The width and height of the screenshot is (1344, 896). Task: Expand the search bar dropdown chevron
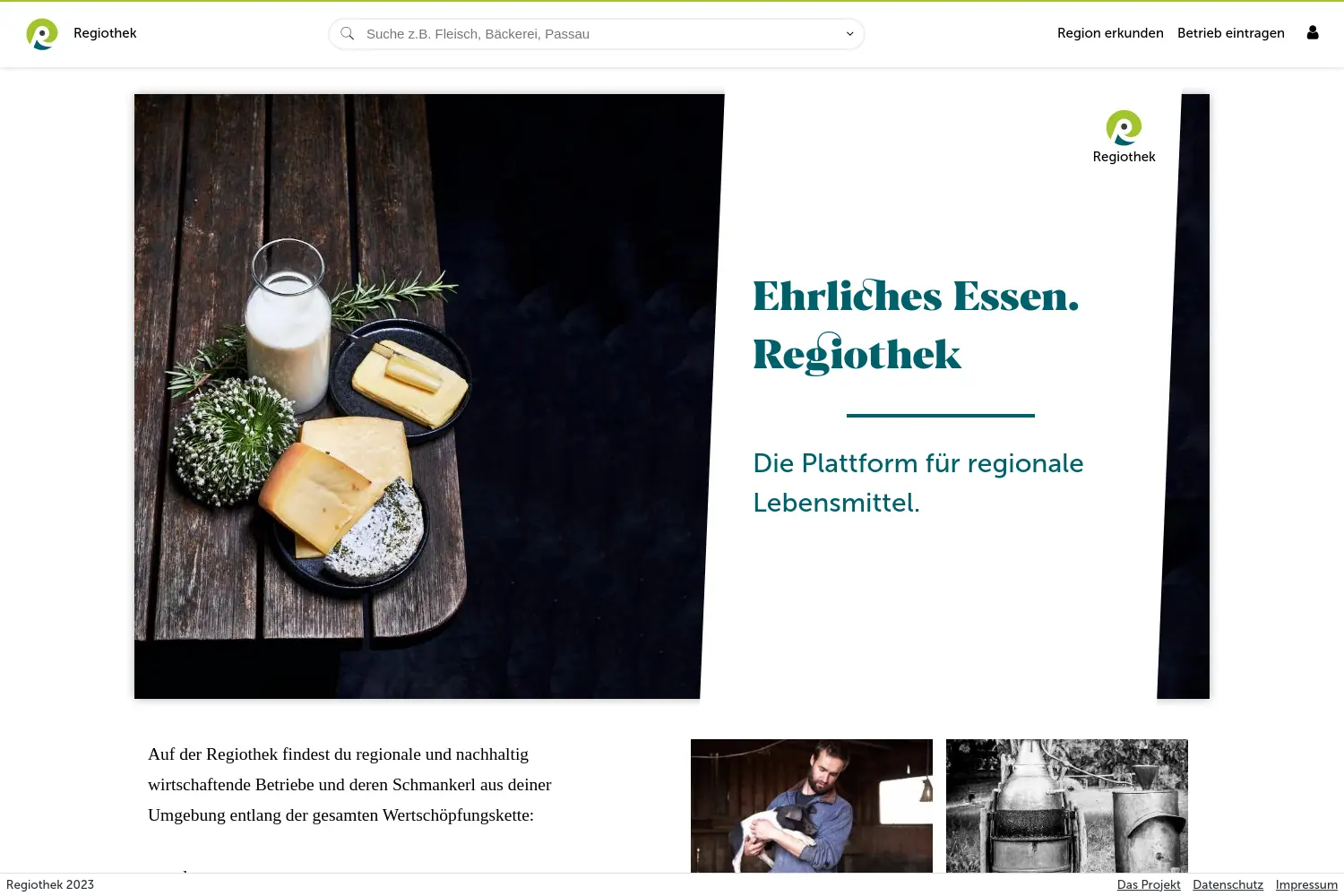click(849, 34)
